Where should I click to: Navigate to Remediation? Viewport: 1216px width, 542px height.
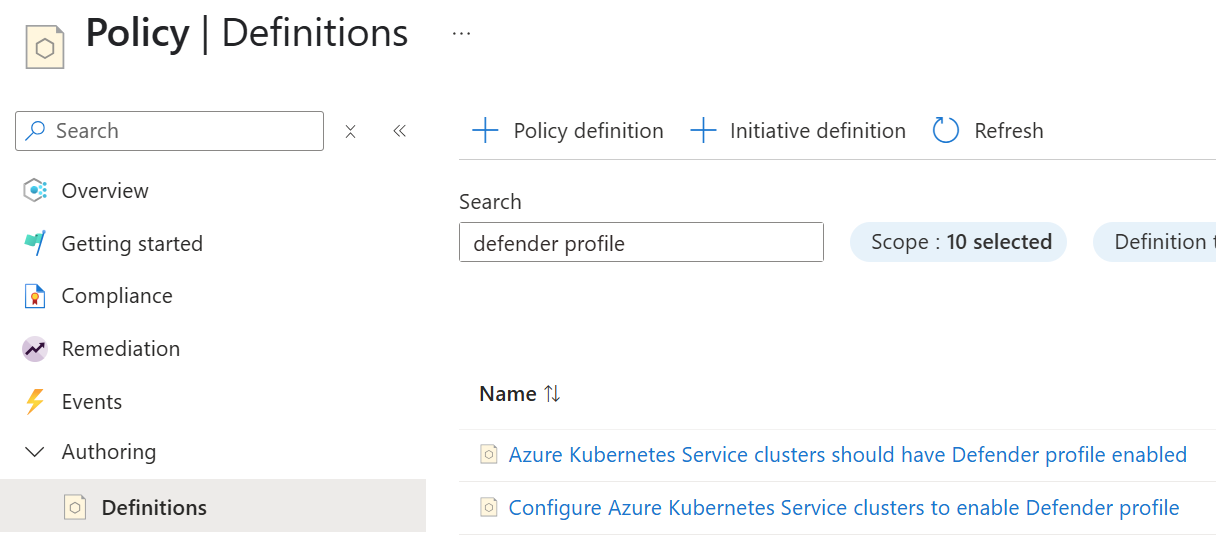(x=121, y=349)
